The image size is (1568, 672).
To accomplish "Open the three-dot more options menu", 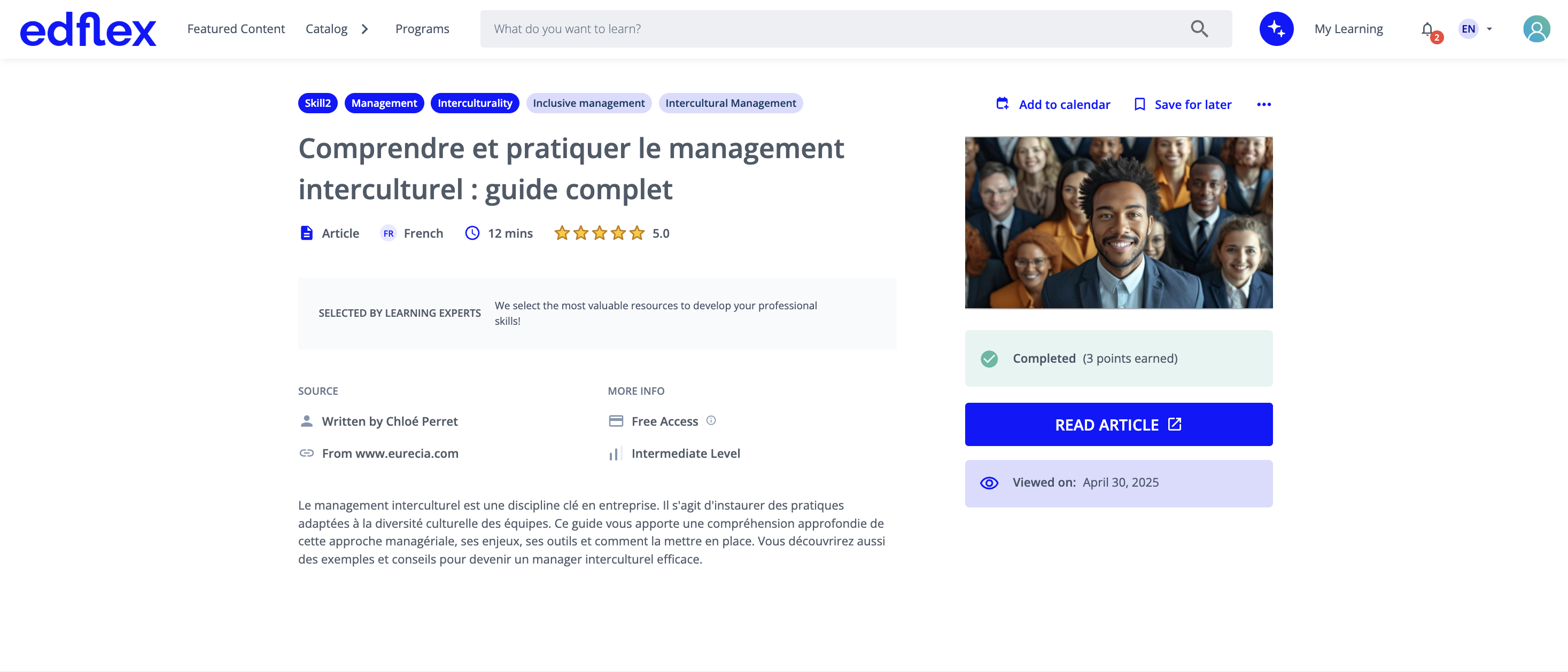I will pos(1264,105).
